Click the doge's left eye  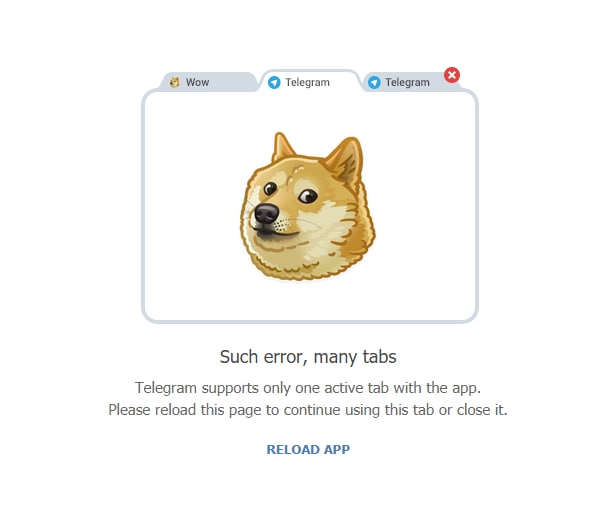pos(270,188)
